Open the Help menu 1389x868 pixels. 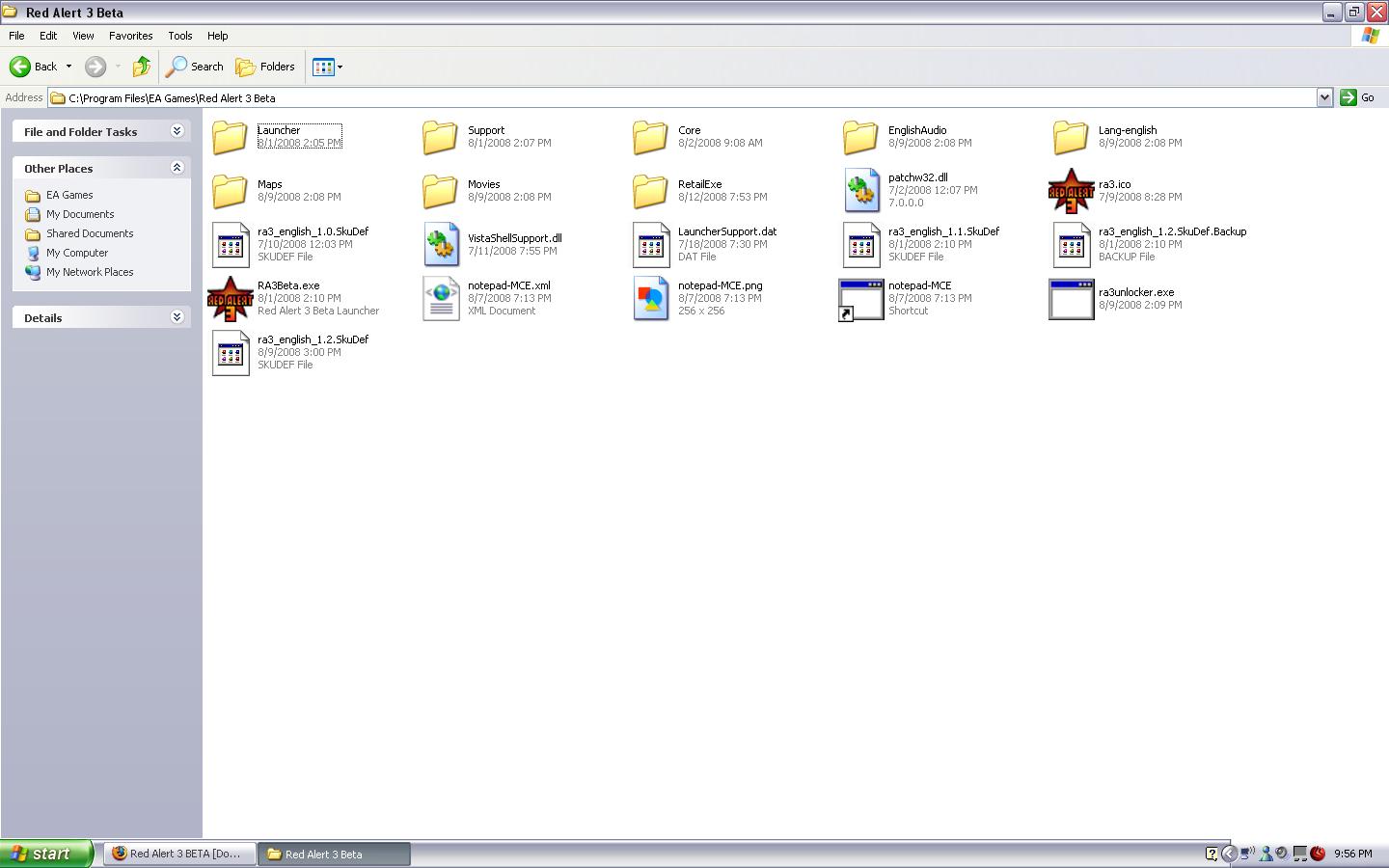click(x=218, y=36)
